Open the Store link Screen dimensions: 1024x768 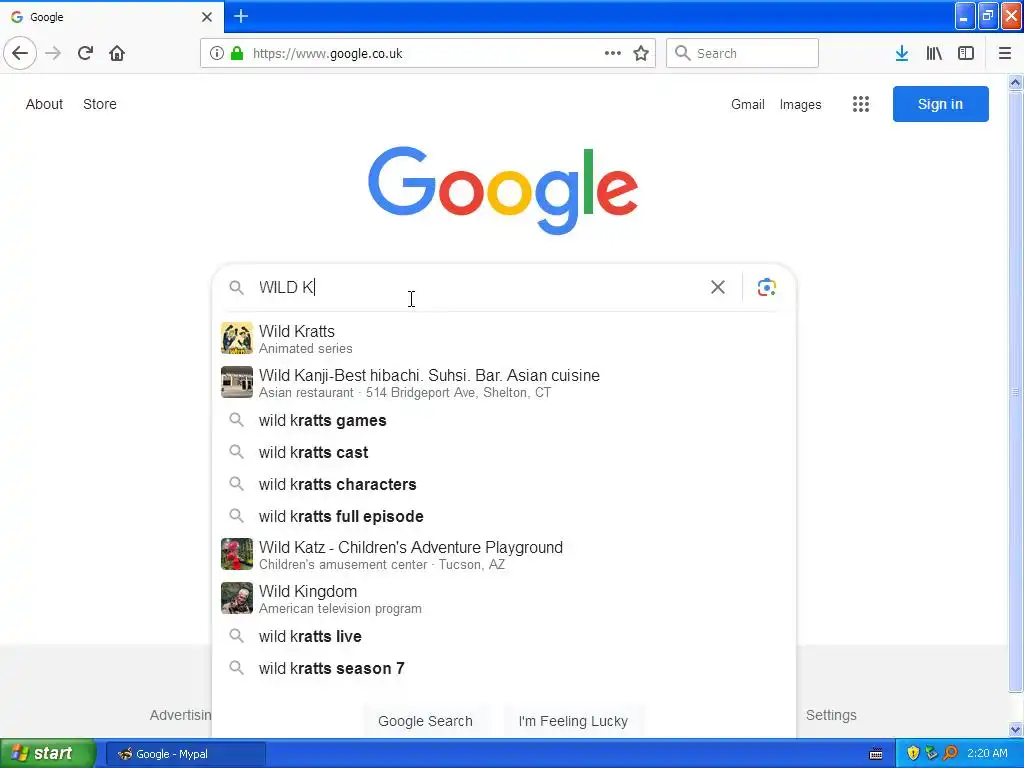pyautogui.click(x=100, y=104)
